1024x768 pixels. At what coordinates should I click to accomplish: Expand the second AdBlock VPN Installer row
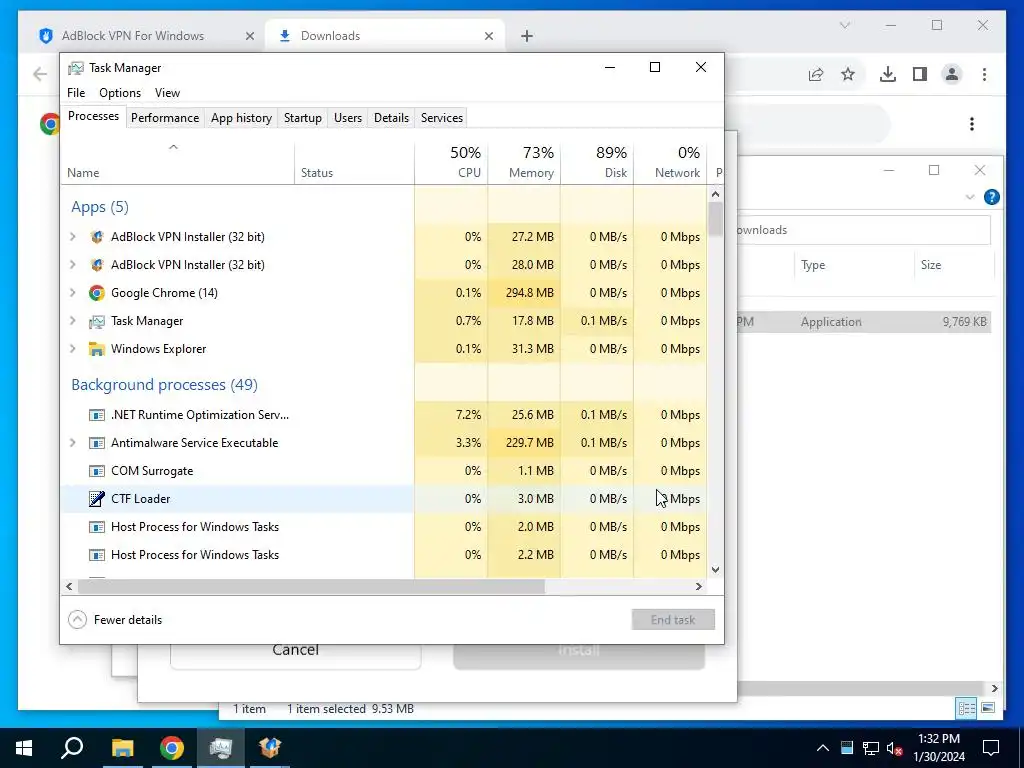coord(73,265)
